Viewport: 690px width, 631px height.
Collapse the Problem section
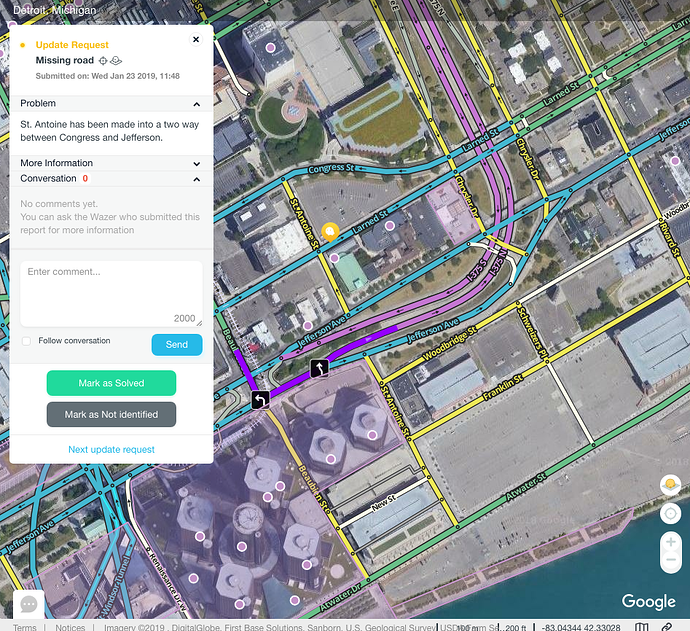(197, 104)
